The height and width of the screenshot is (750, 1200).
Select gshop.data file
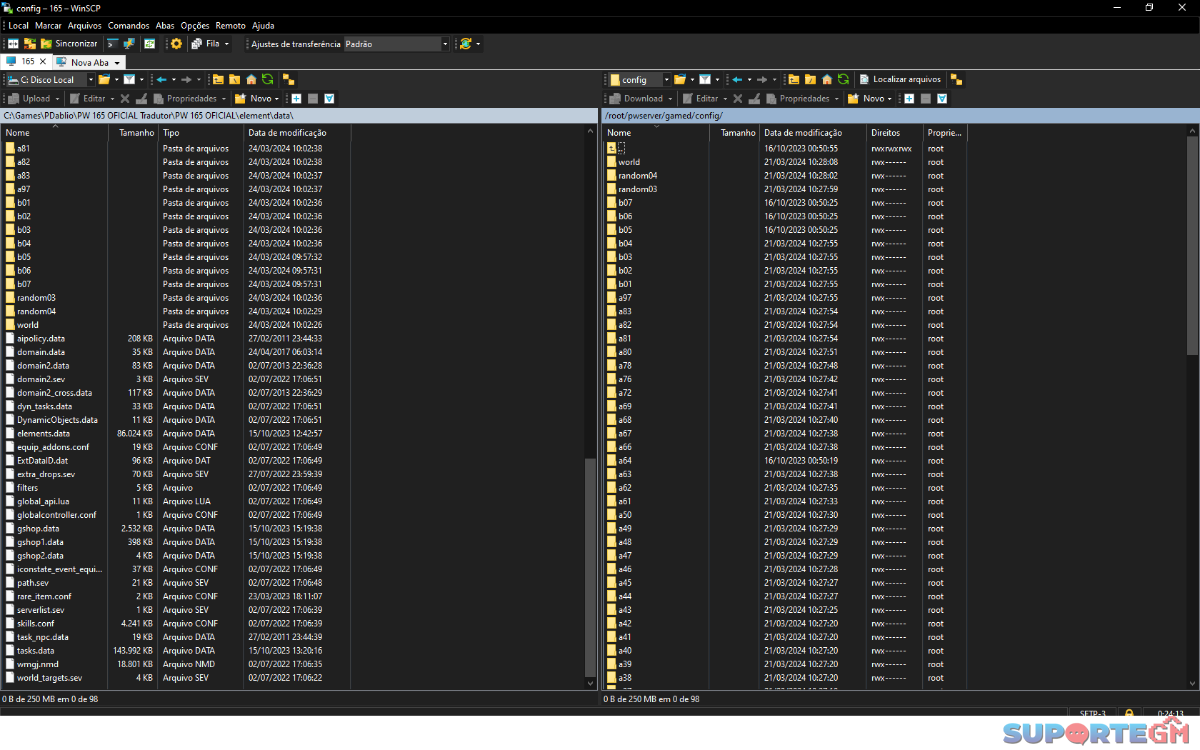tap(38, 529)
